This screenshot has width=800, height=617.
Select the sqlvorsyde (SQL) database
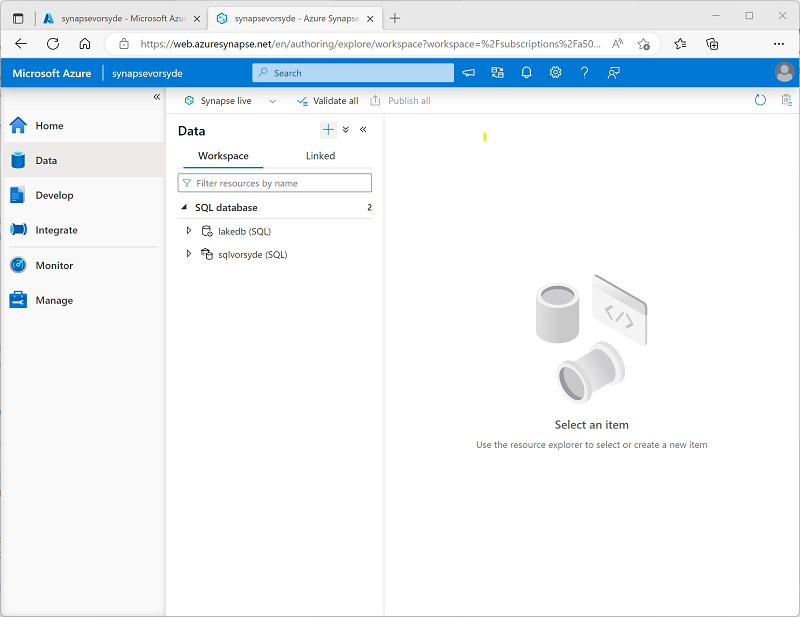[x=253, y=254]
